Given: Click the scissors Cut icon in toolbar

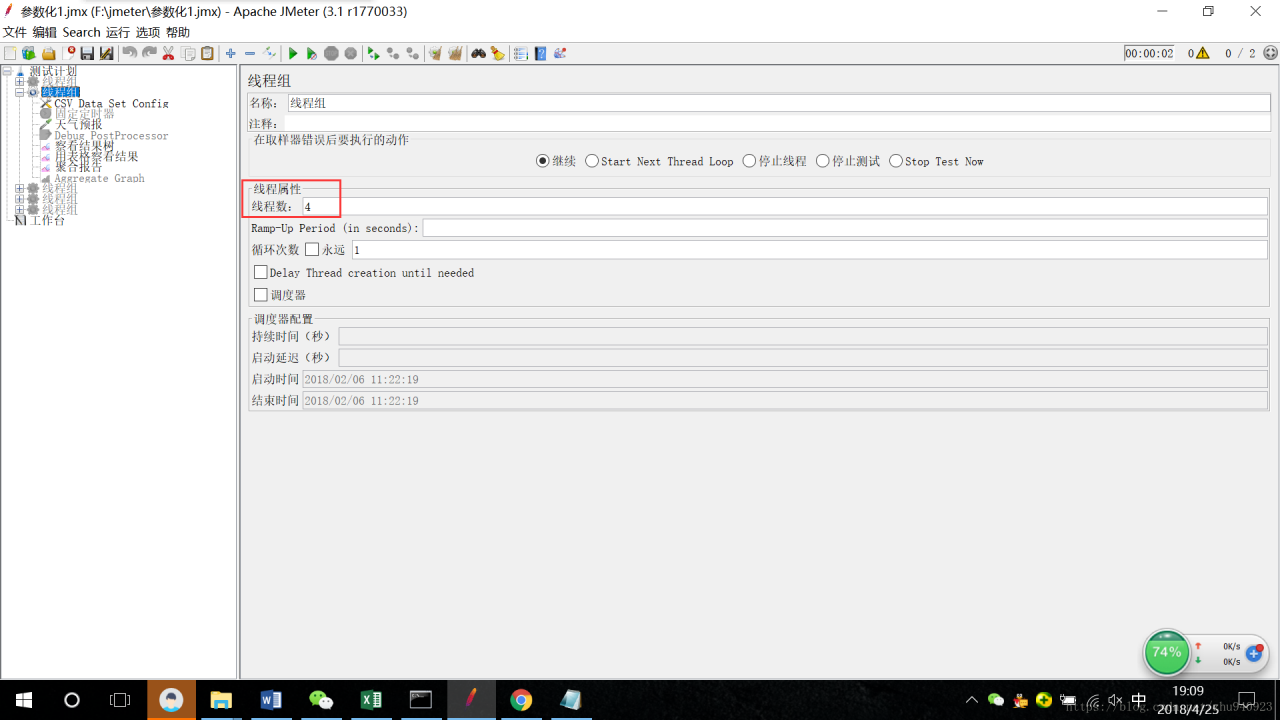Looking at the screenshot, I should pyautogui.click(x=168, y=53).
